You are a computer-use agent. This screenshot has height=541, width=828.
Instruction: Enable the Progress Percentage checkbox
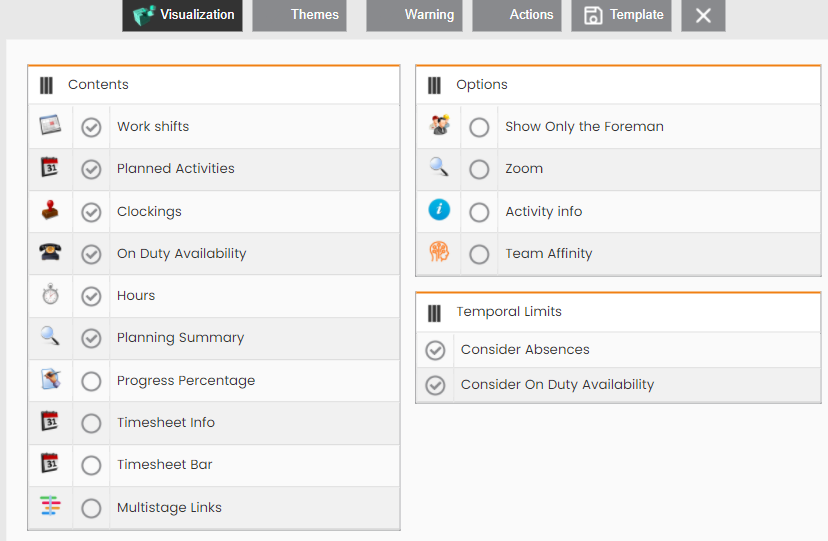tap(91, 381)
